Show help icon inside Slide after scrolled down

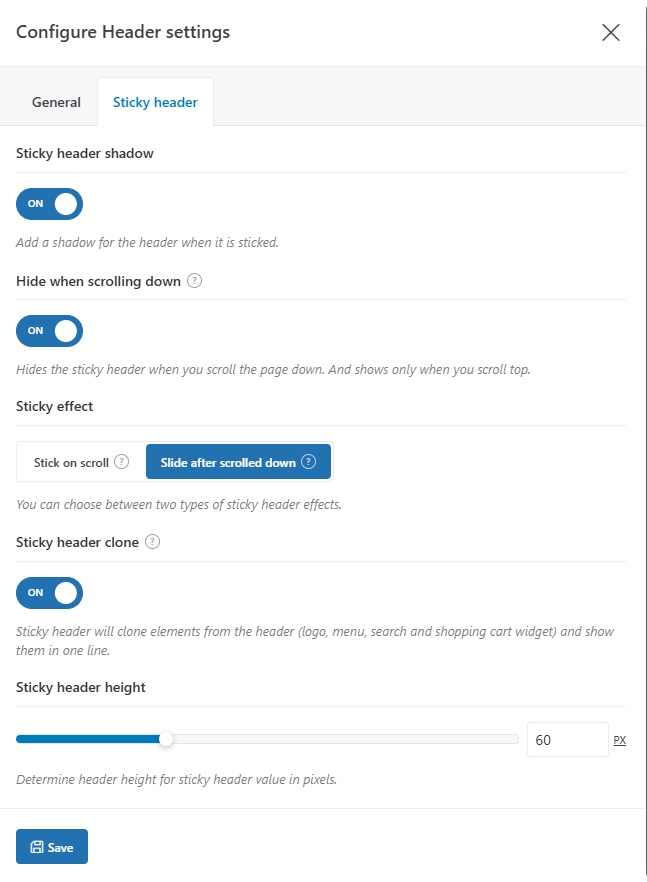(308, 462)
